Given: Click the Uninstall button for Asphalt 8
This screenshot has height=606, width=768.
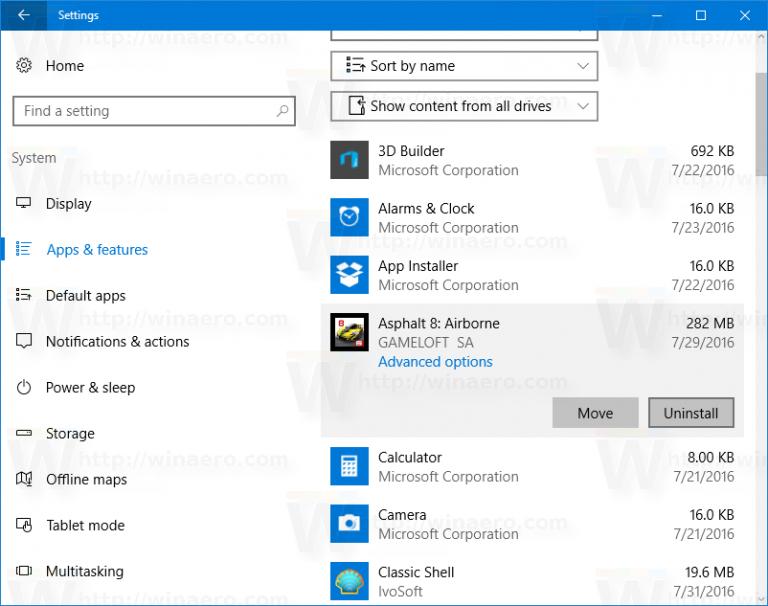Looking at the screenshot, I should [x=691, y=412].
